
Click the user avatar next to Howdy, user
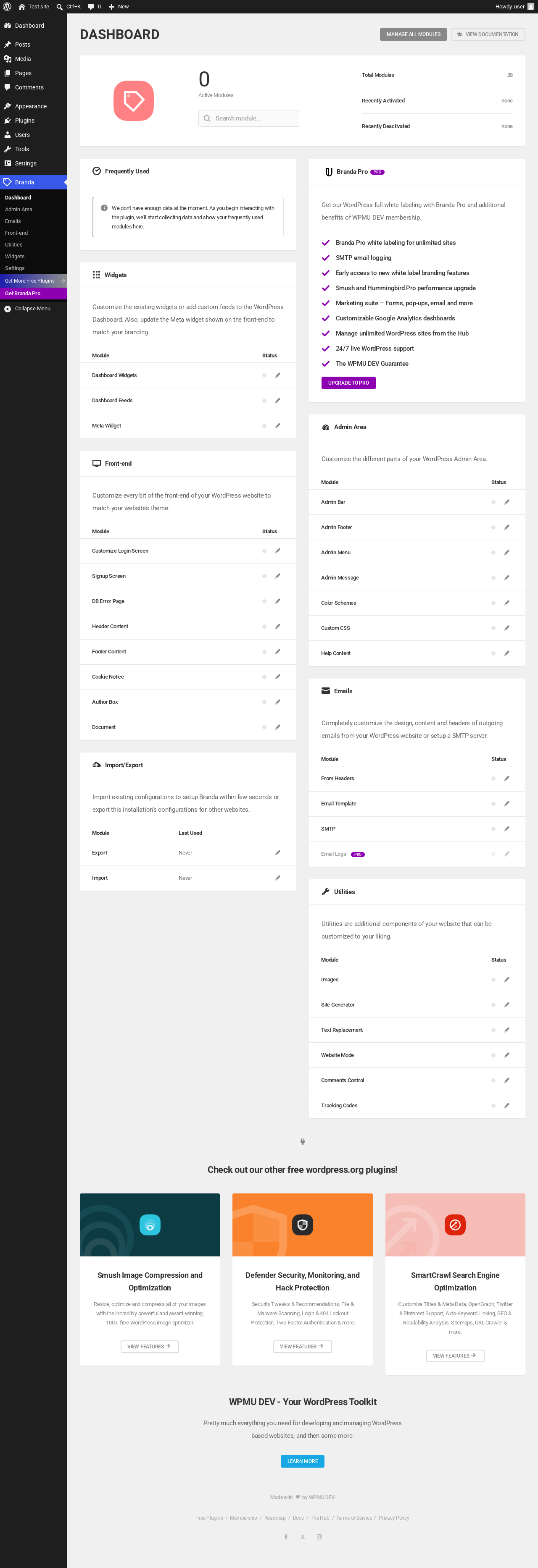[x=531, y=7]
